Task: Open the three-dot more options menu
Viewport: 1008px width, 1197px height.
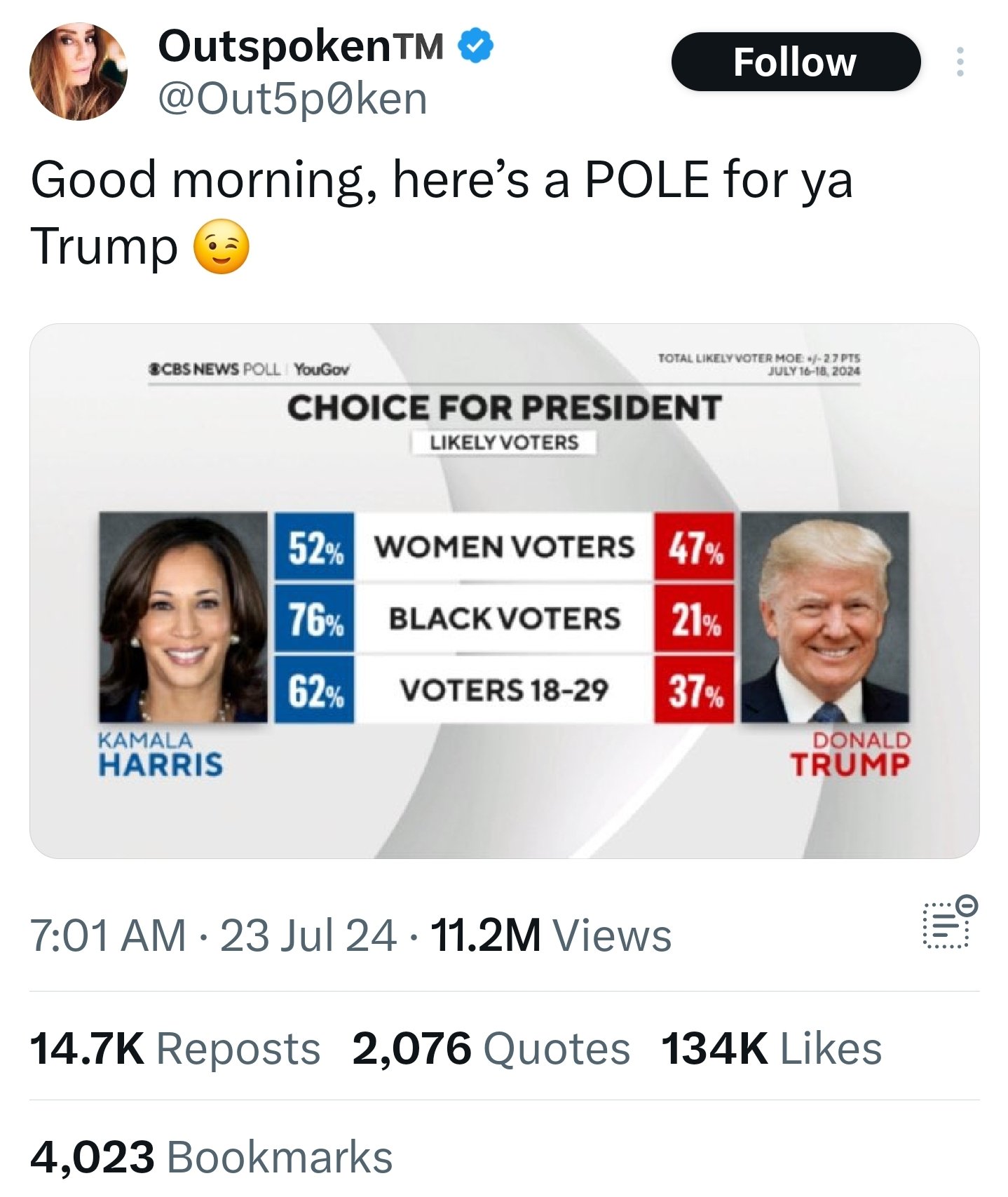Action: pos(960,62)
